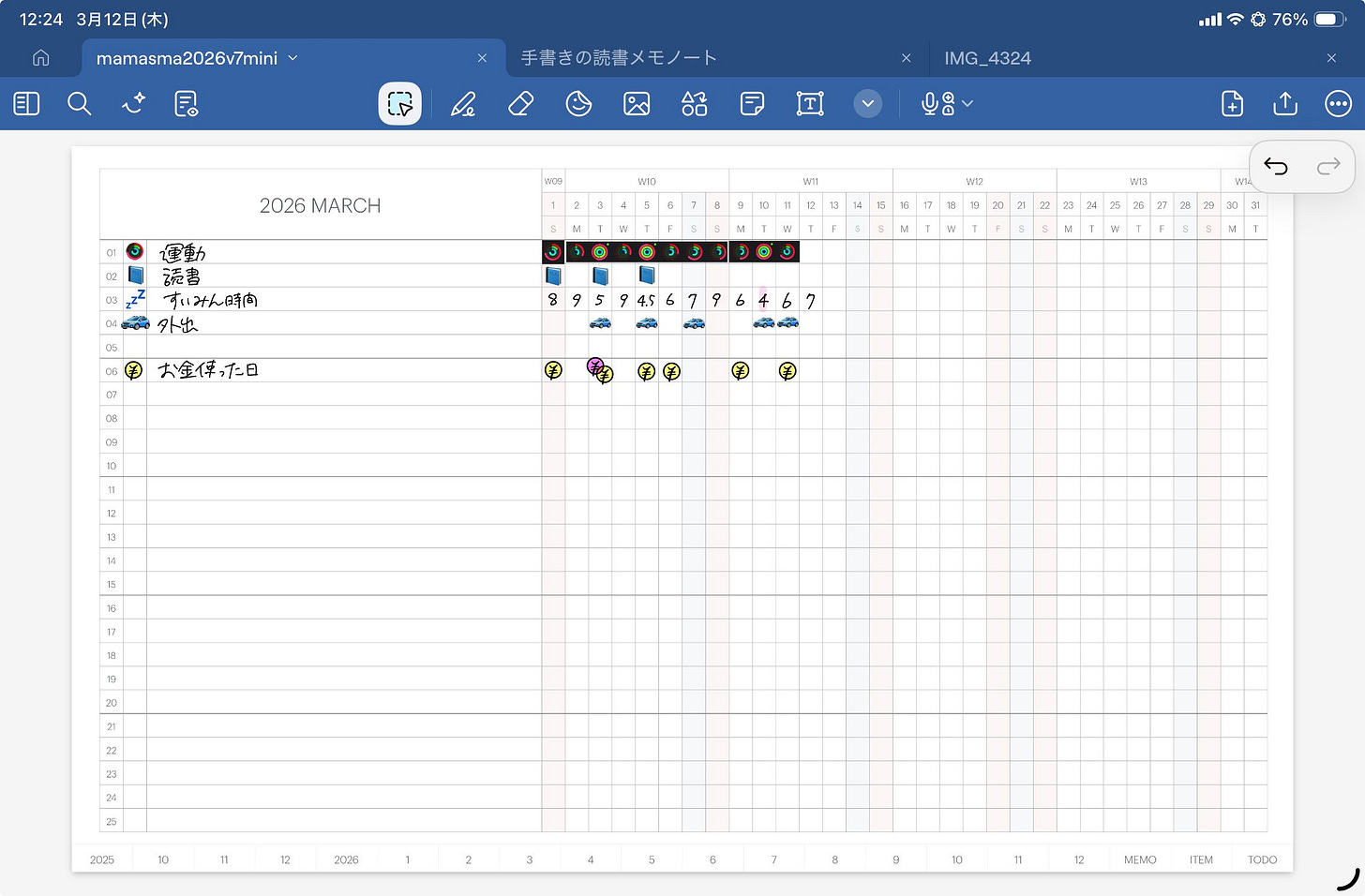This screenshot has width=1365, height=896.
Task: Tap the car sticker beside 外出 label
Action: click(x=136, y=322)
